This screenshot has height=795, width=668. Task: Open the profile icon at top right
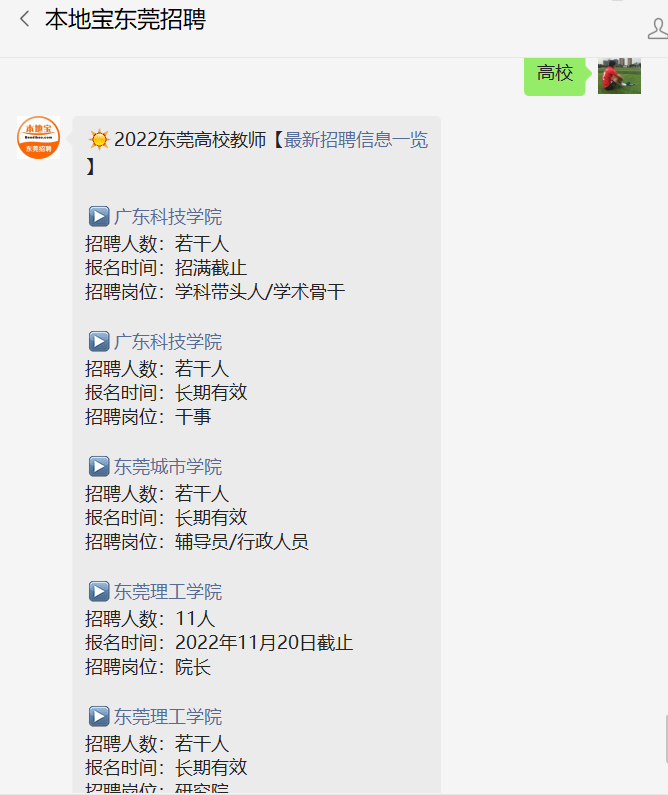click(658, 28)
